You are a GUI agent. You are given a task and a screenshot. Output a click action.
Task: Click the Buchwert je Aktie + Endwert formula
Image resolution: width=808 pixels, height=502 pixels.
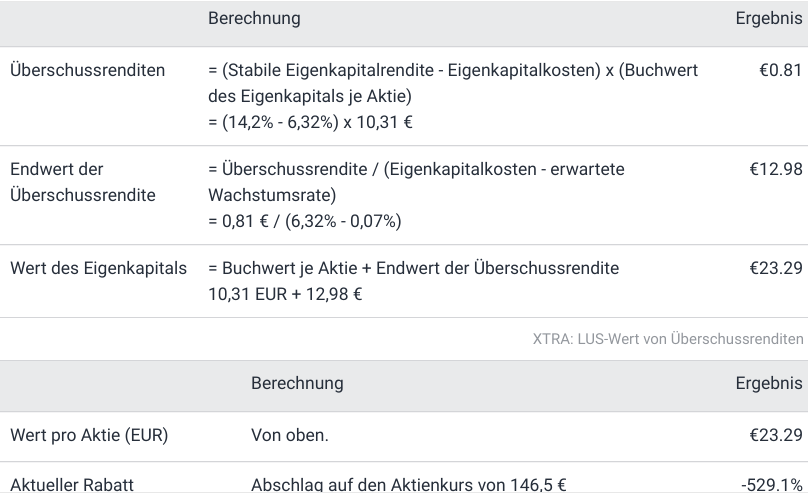click(x=413, y=268)
